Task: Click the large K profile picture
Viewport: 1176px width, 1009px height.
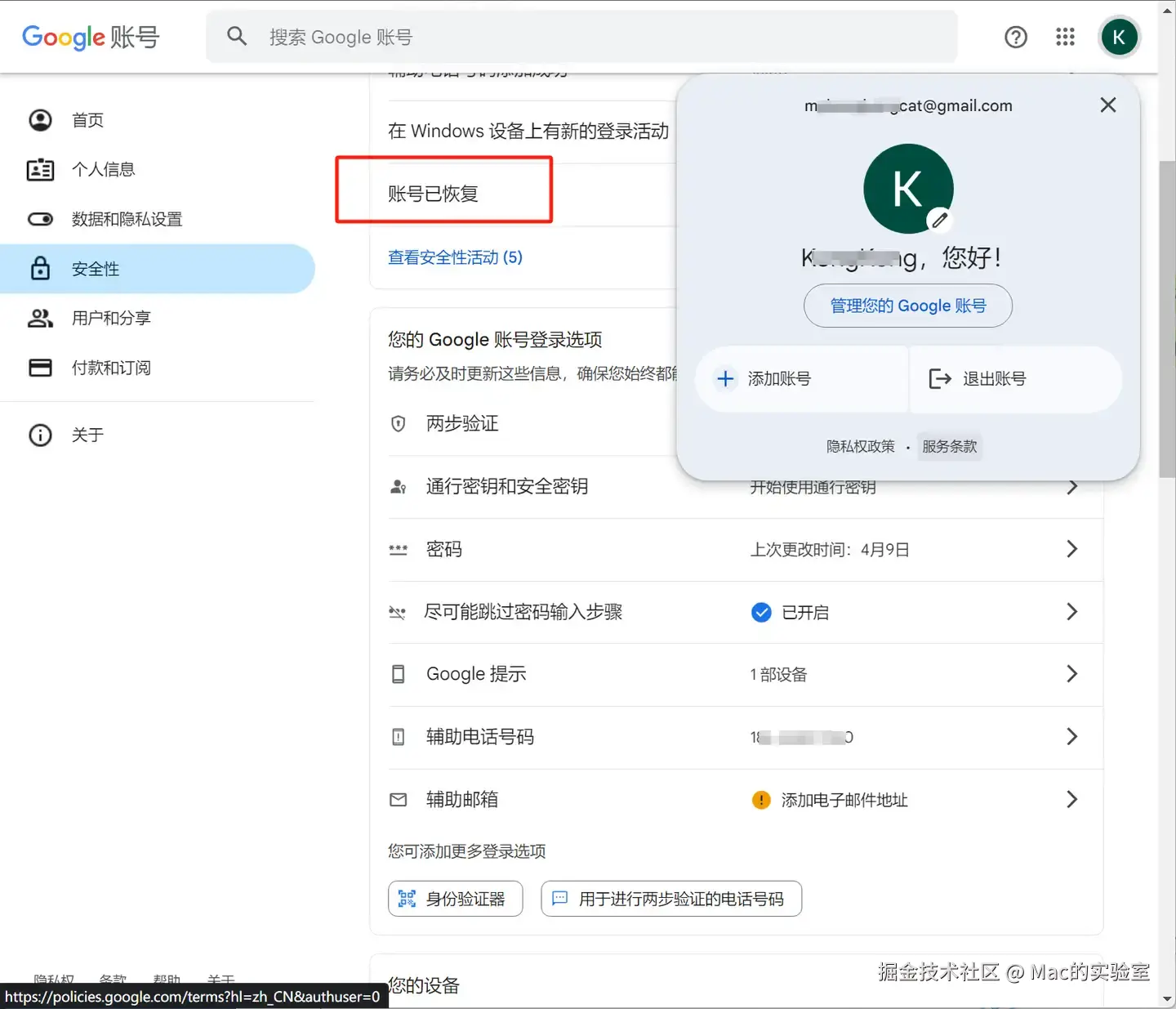Action: point(908,189)
